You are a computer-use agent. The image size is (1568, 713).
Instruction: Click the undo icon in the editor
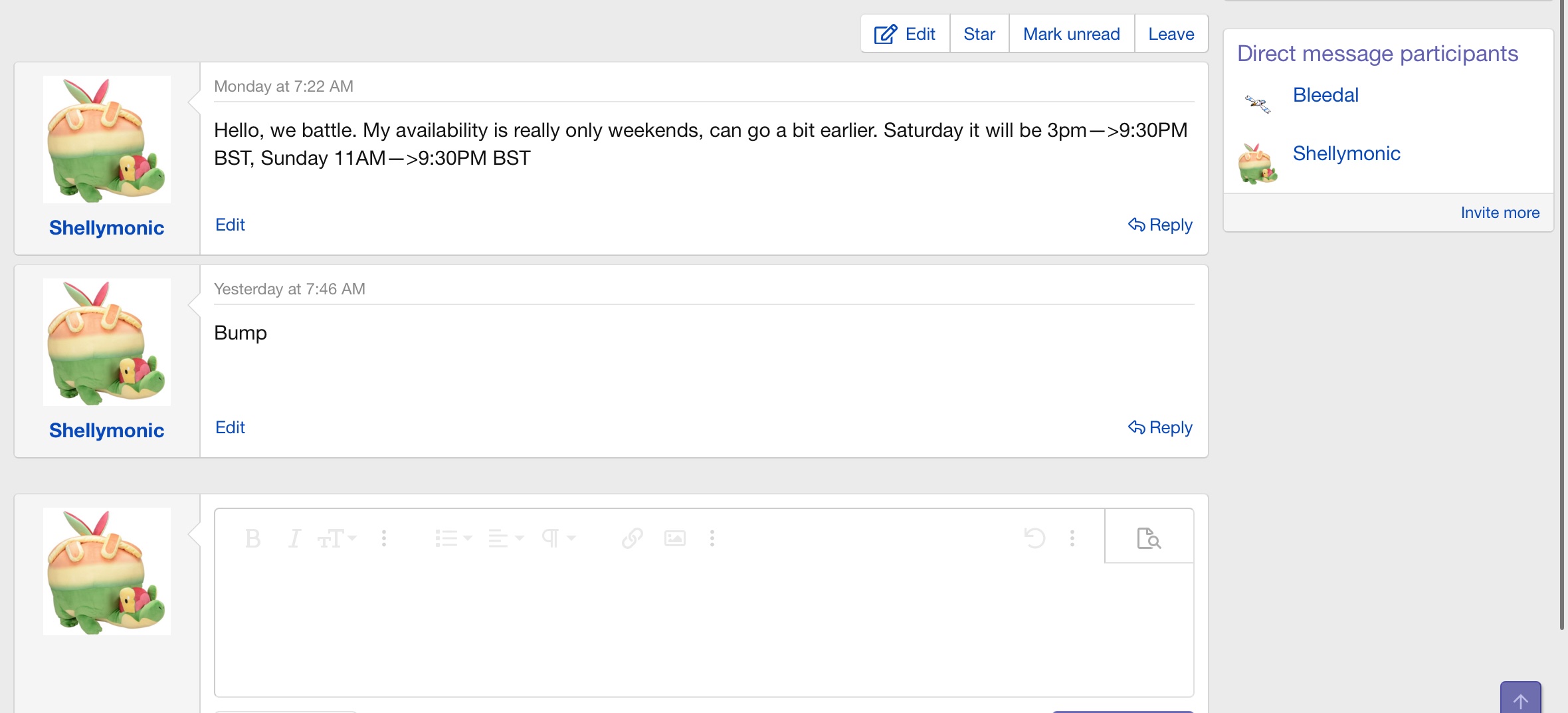(1034, 538)
